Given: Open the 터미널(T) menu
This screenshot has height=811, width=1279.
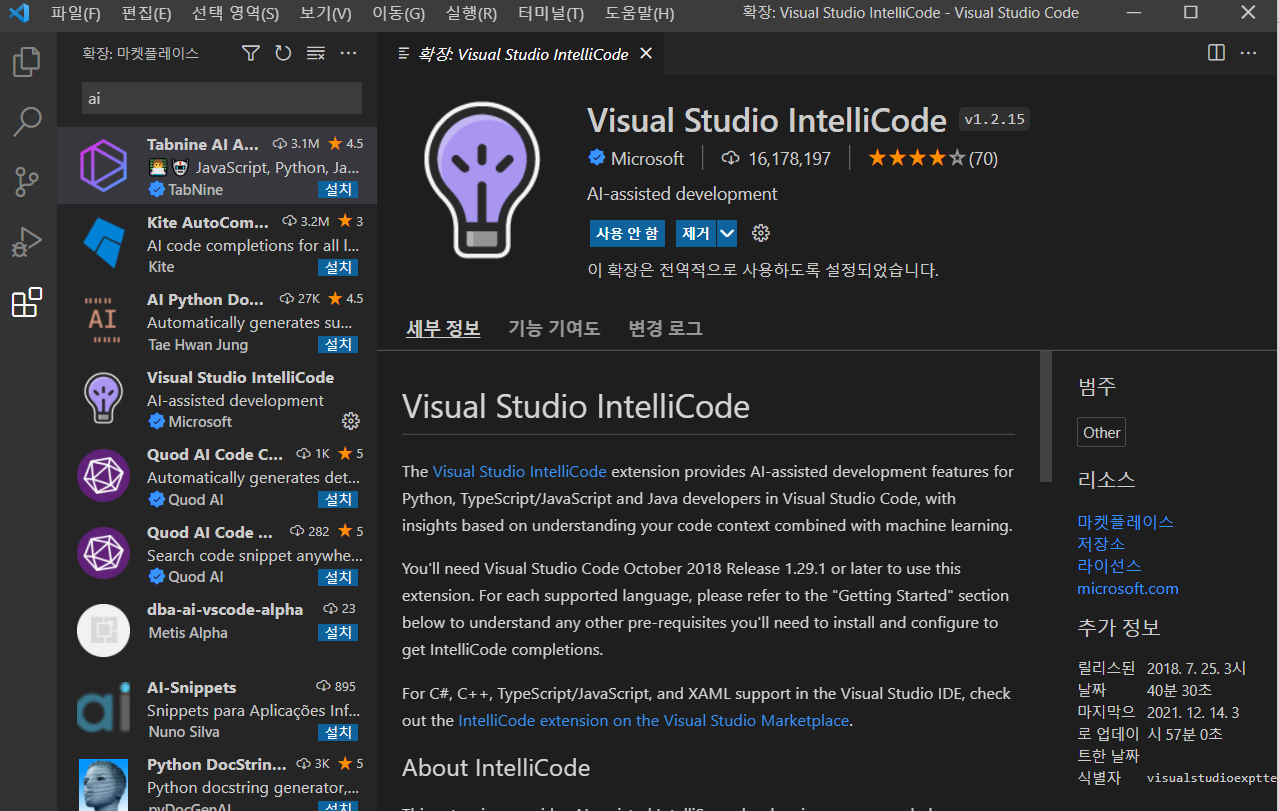Looking at the screenshot, I should [x=551, y=13].
